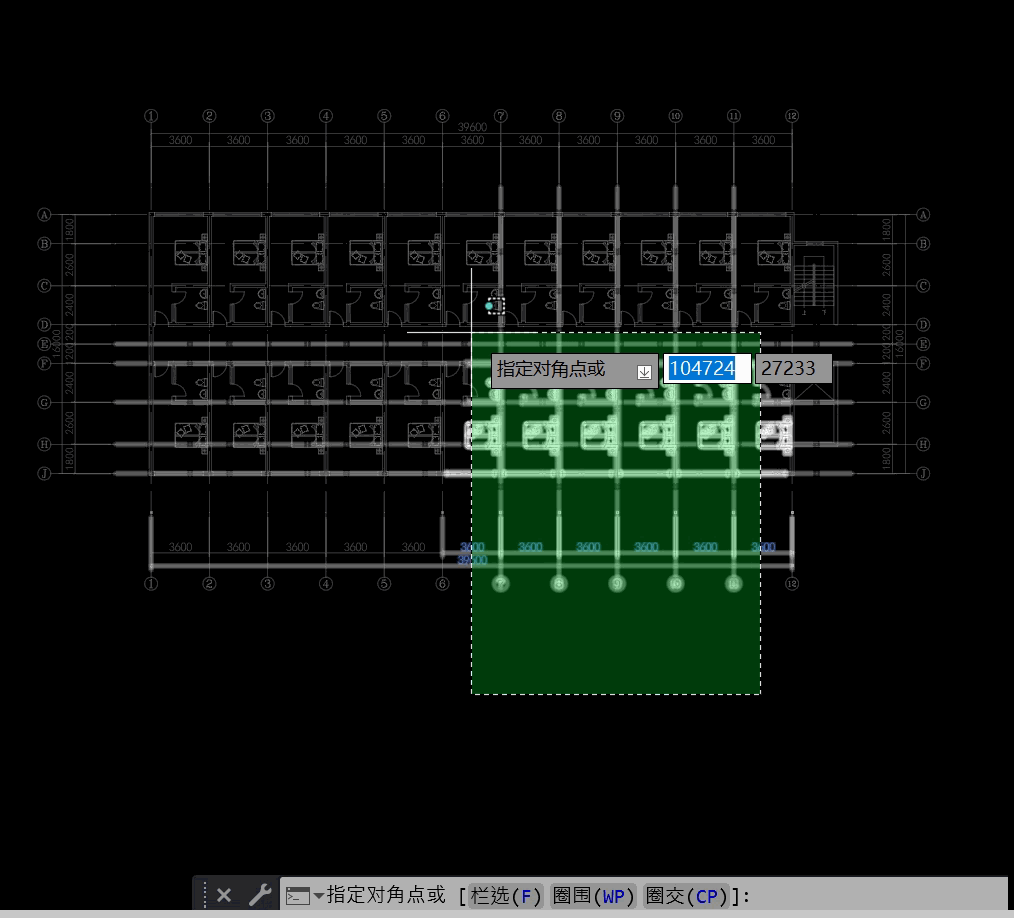The width and height of the screenshot is (1014, 918).
Task: Click grid axis bubble 12 at top
Action: [792, 116]
